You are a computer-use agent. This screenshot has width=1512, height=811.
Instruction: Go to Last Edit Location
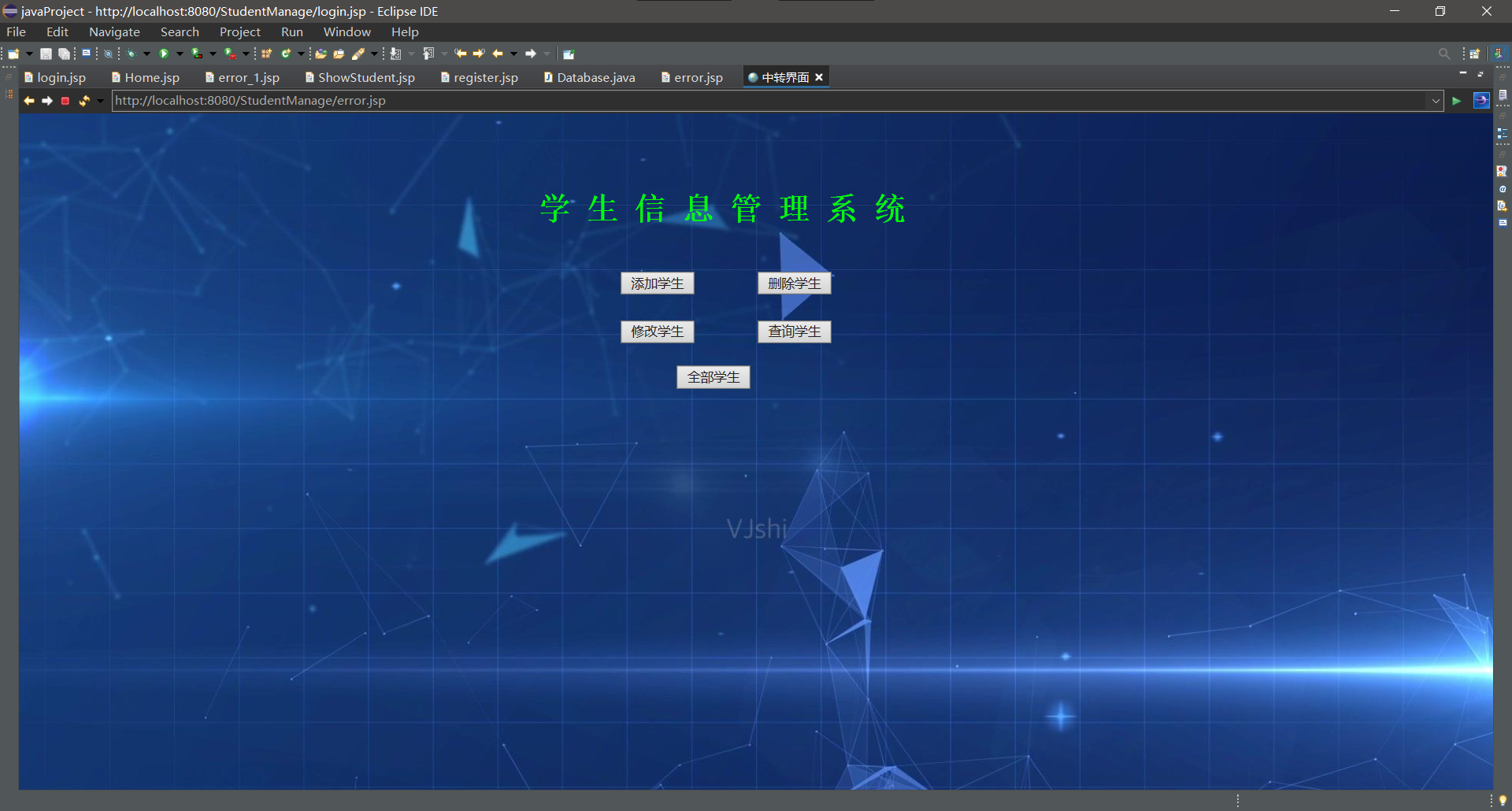pos(461,54)
